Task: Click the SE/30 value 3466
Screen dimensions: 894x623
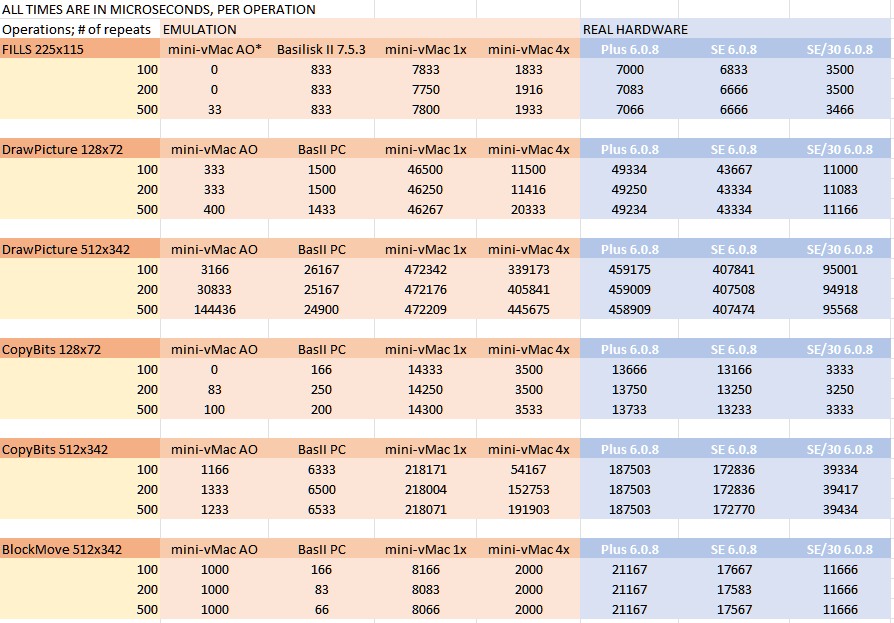Action: click(x=840, y=109)
